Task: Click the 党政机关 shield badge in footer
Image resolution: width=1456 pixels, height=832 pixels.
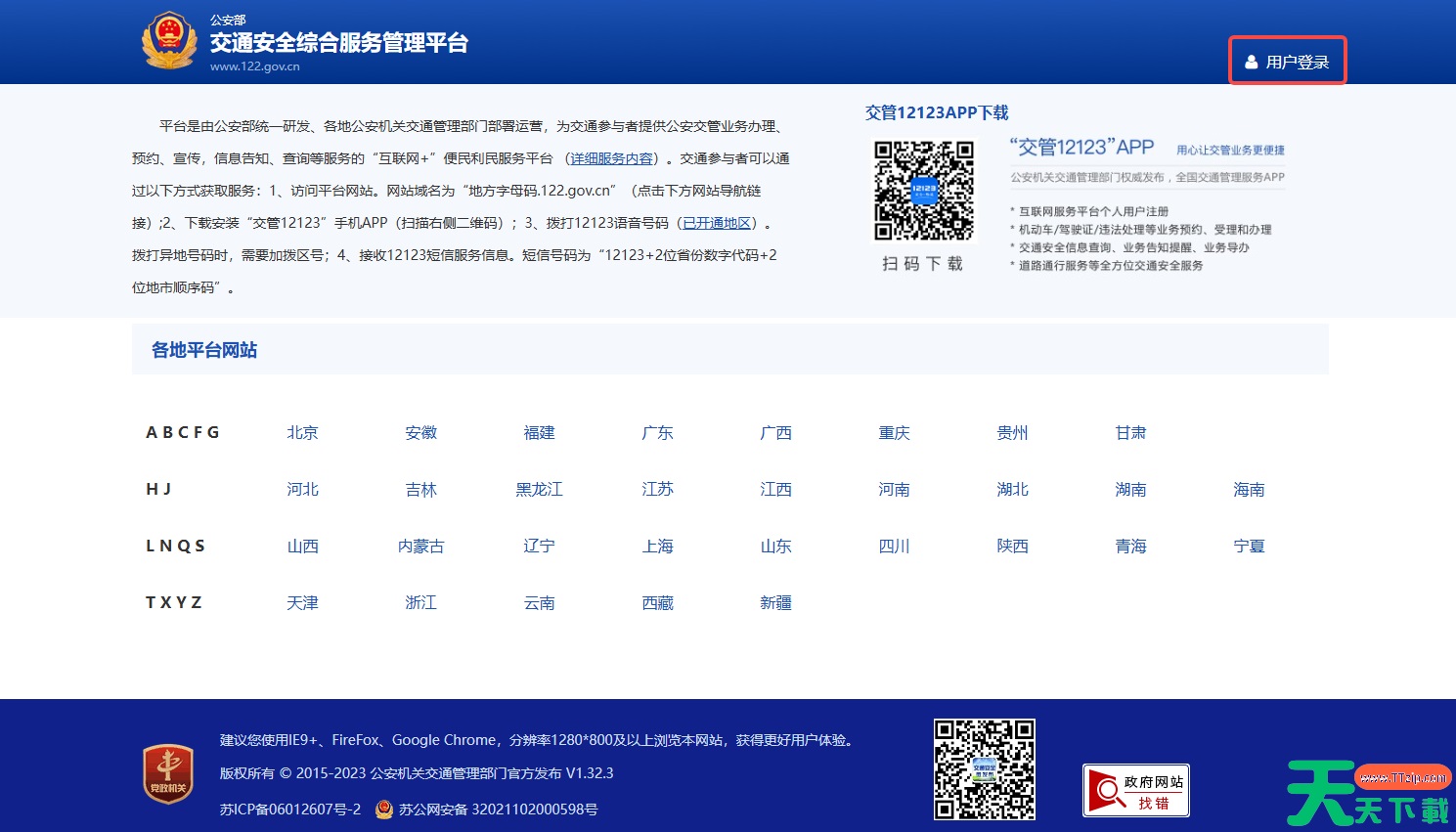Action: coord(167,773)
